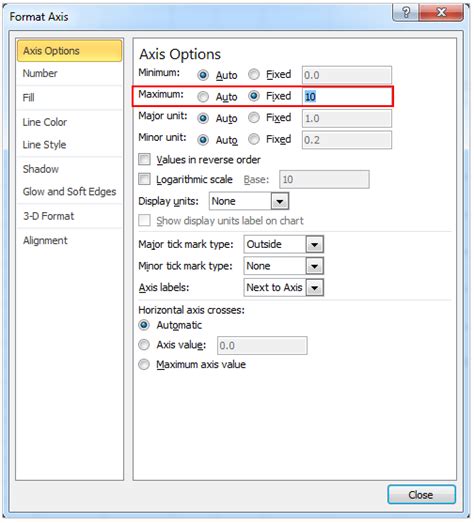Select Auto for Maximum
The height and width of the screenshot is (523, 474).
[x=203, y=97]
